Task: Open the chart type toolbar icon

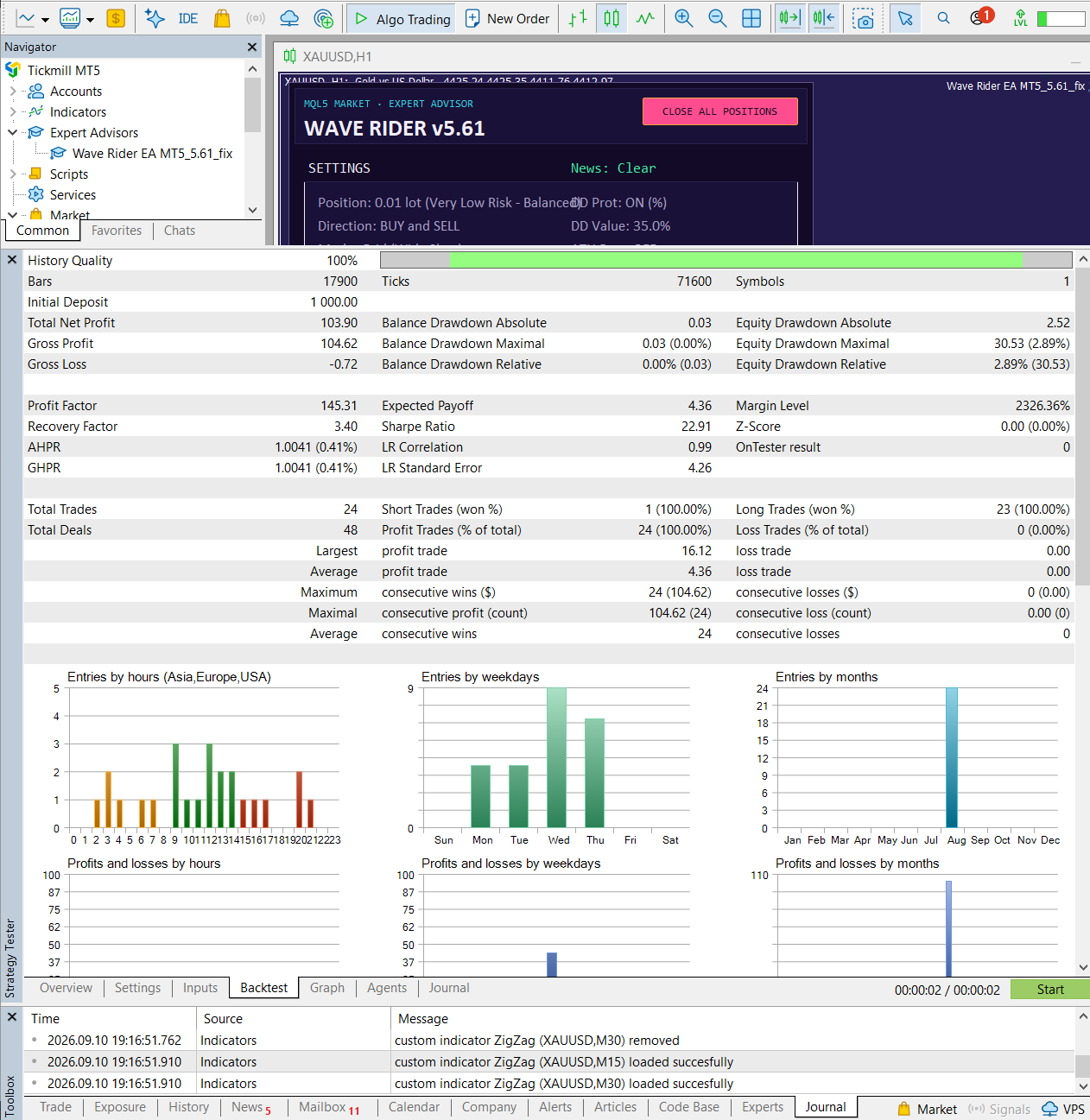Action: coord(26,18)
